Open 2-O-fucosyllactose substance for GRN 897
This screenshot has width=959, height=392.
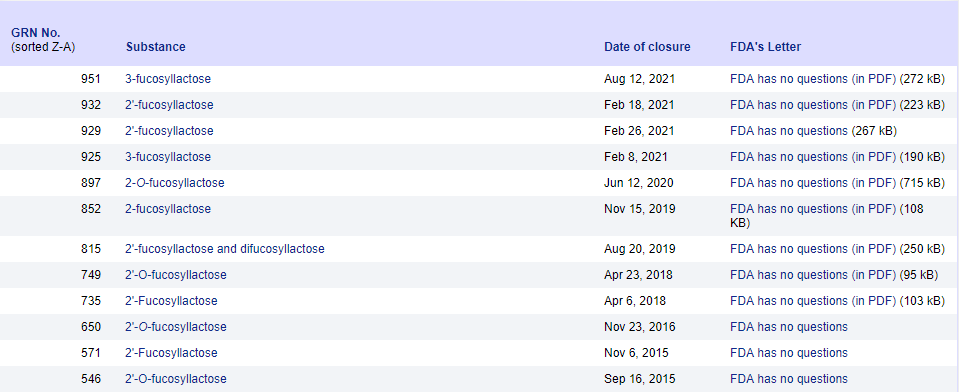[175, 183]
